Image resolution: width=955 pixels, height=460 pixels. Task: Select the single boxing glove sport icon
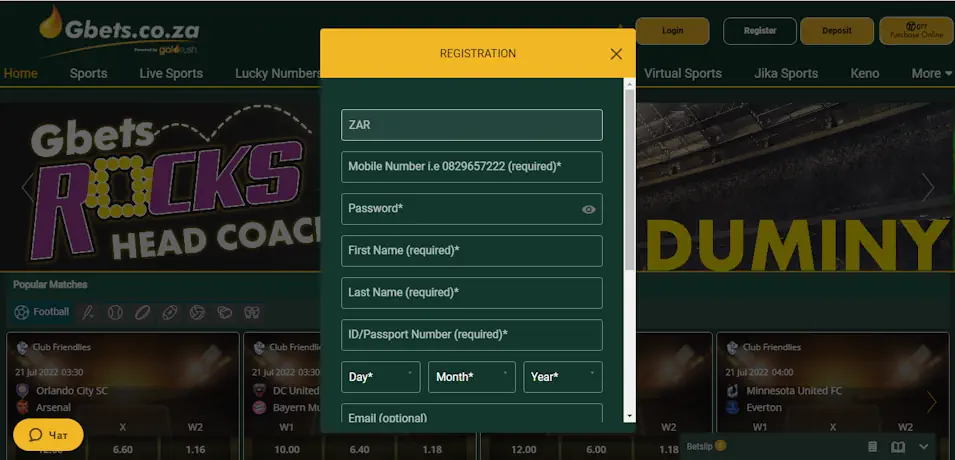pos(225,313)
